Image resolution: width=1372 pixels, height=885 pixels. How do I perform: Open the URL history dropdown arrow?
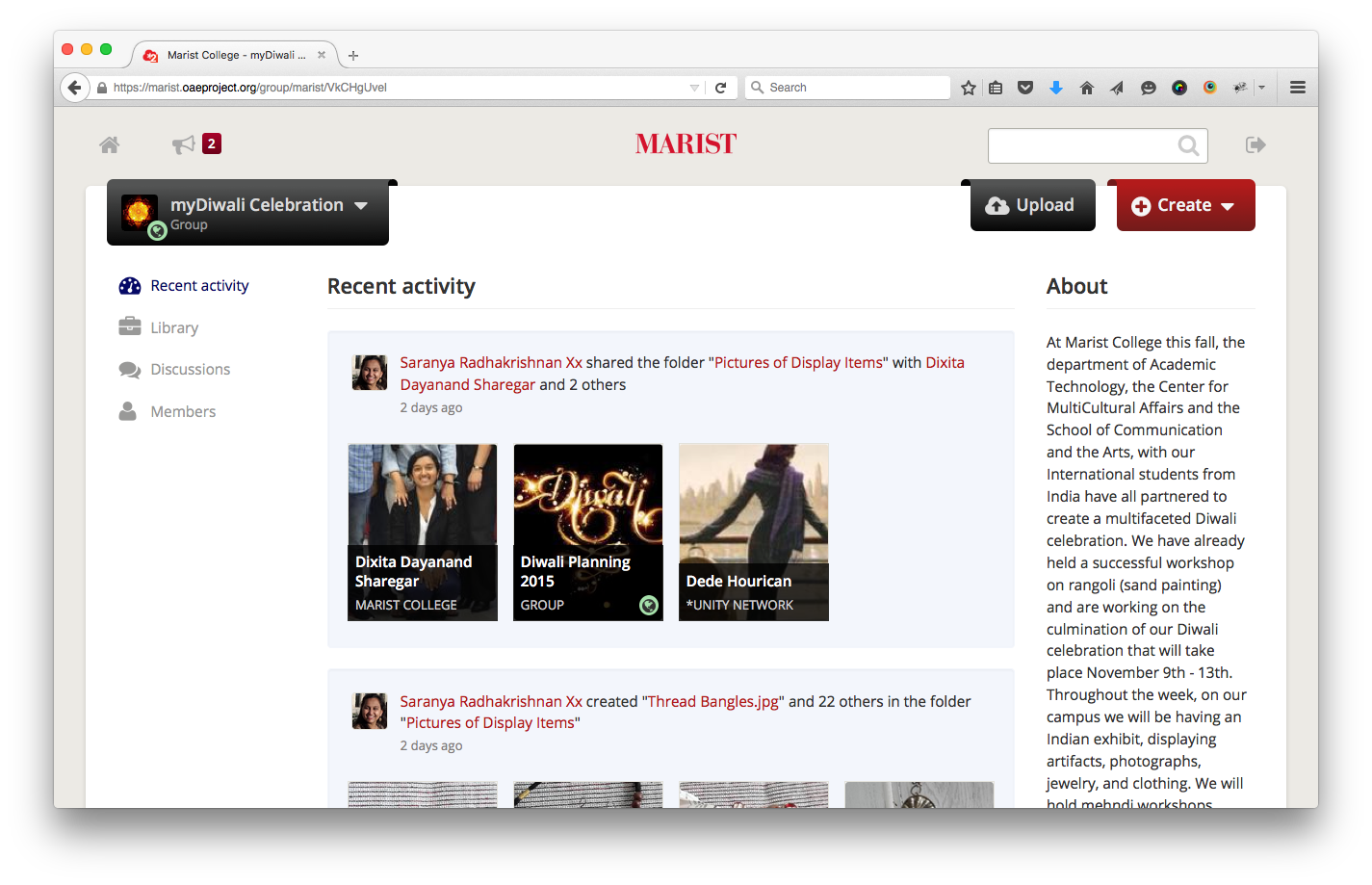[694, 88]
